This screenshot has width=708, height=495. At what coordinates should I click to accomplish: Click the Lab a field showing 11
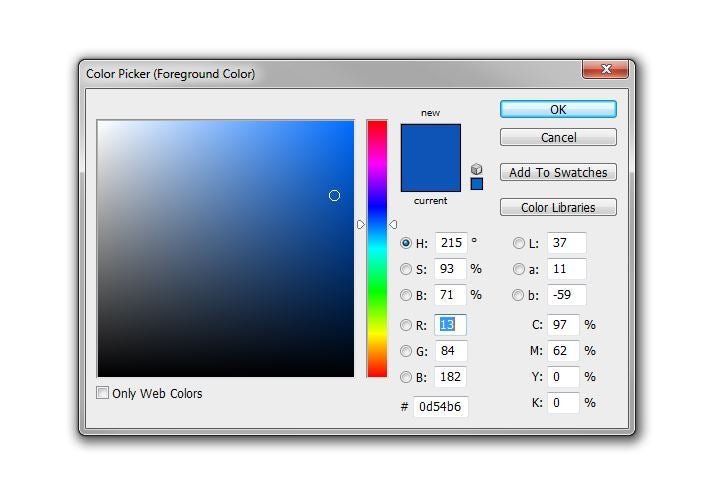pos(567,269)
